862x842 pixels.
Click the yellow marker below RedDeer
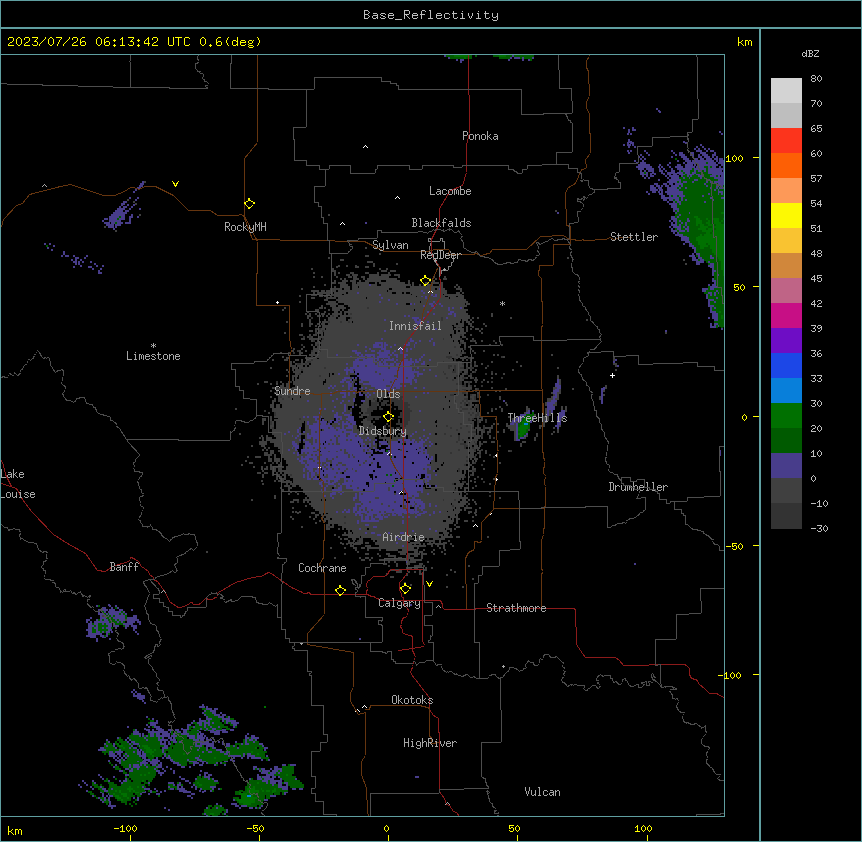coord(426,281)
